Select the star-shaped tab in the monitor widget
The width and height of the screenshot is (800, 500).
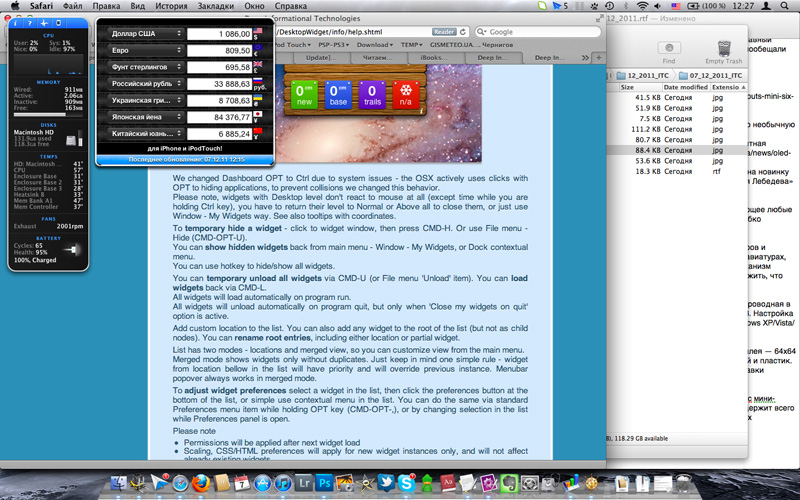[x=44, y=23]
